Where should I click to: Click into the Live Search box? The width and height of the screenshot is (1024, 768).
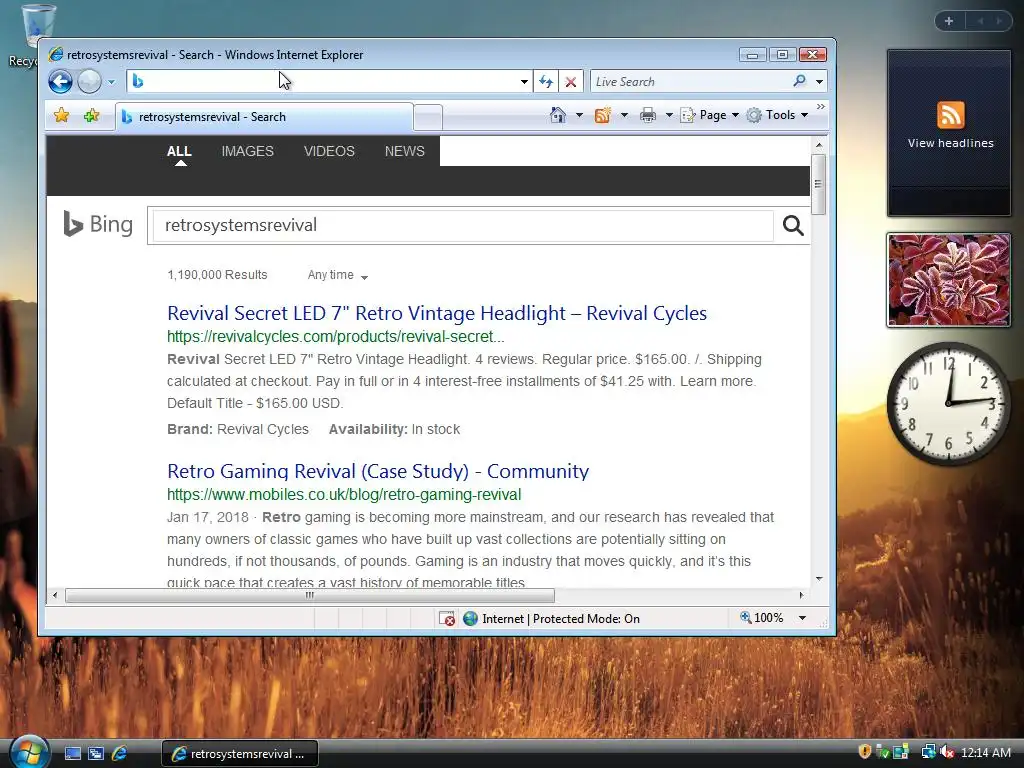click(x=690, y=82)
